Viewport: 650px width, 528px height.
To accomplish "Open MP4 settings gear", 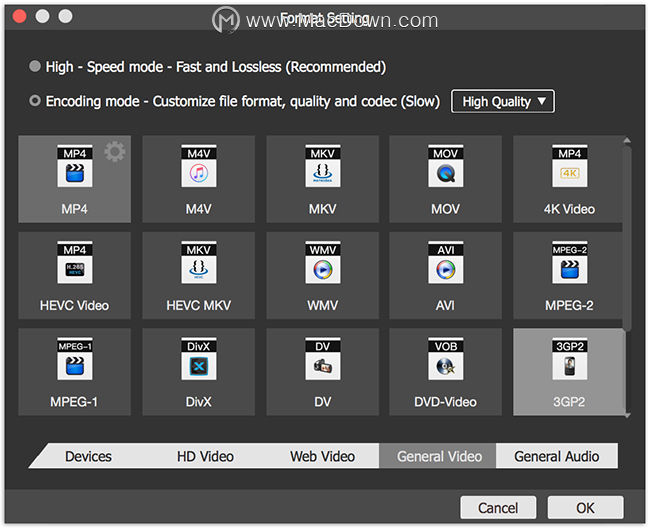I will [x=115, y=152].
